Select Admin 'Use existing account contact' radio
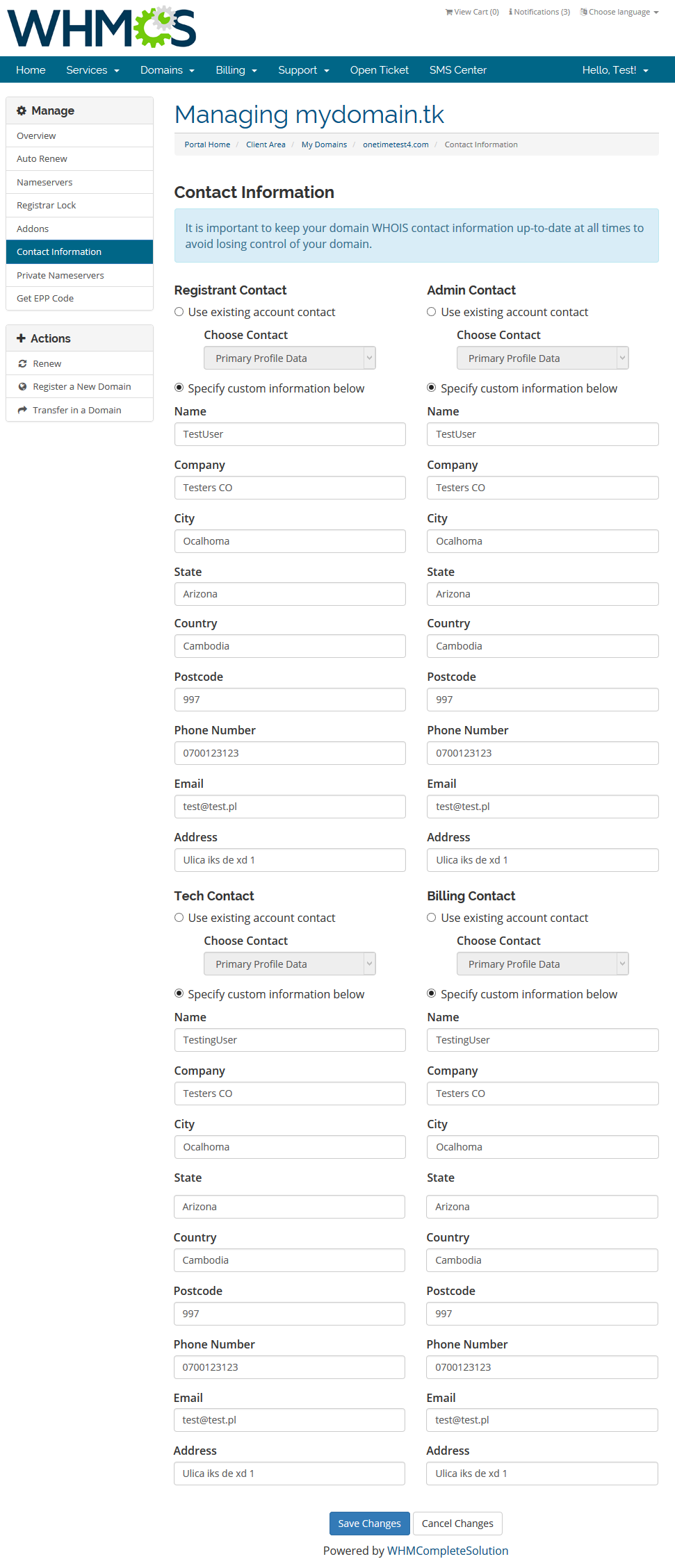Screen dimensions: 675x1568 (432, 312)
